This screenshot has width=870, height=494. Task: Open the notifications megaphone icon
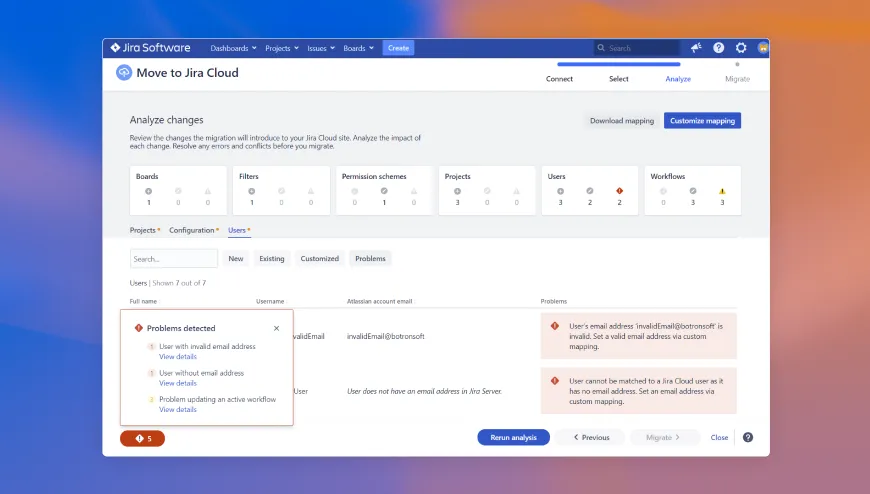696,48
